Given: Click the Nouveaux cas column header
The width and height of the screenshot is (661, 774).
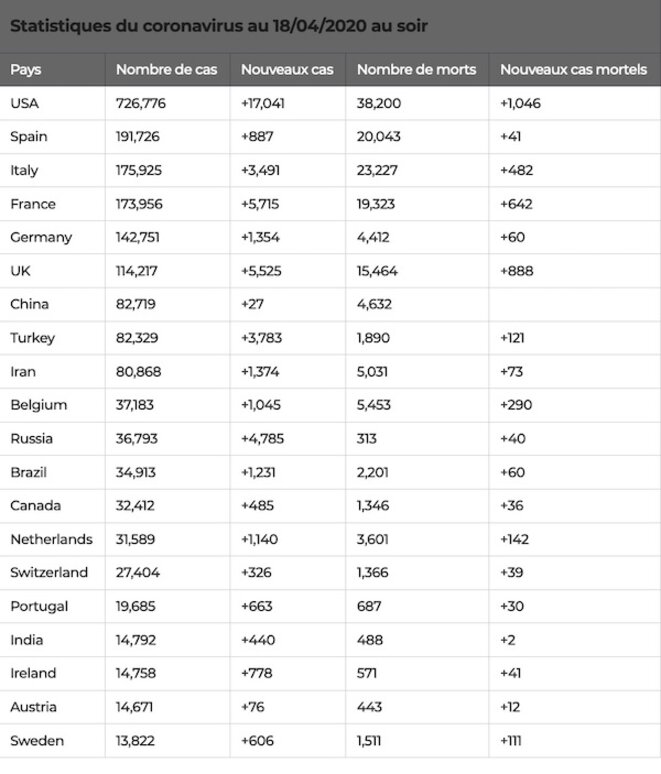Looking at the screenshot, I should pos(288,70).
